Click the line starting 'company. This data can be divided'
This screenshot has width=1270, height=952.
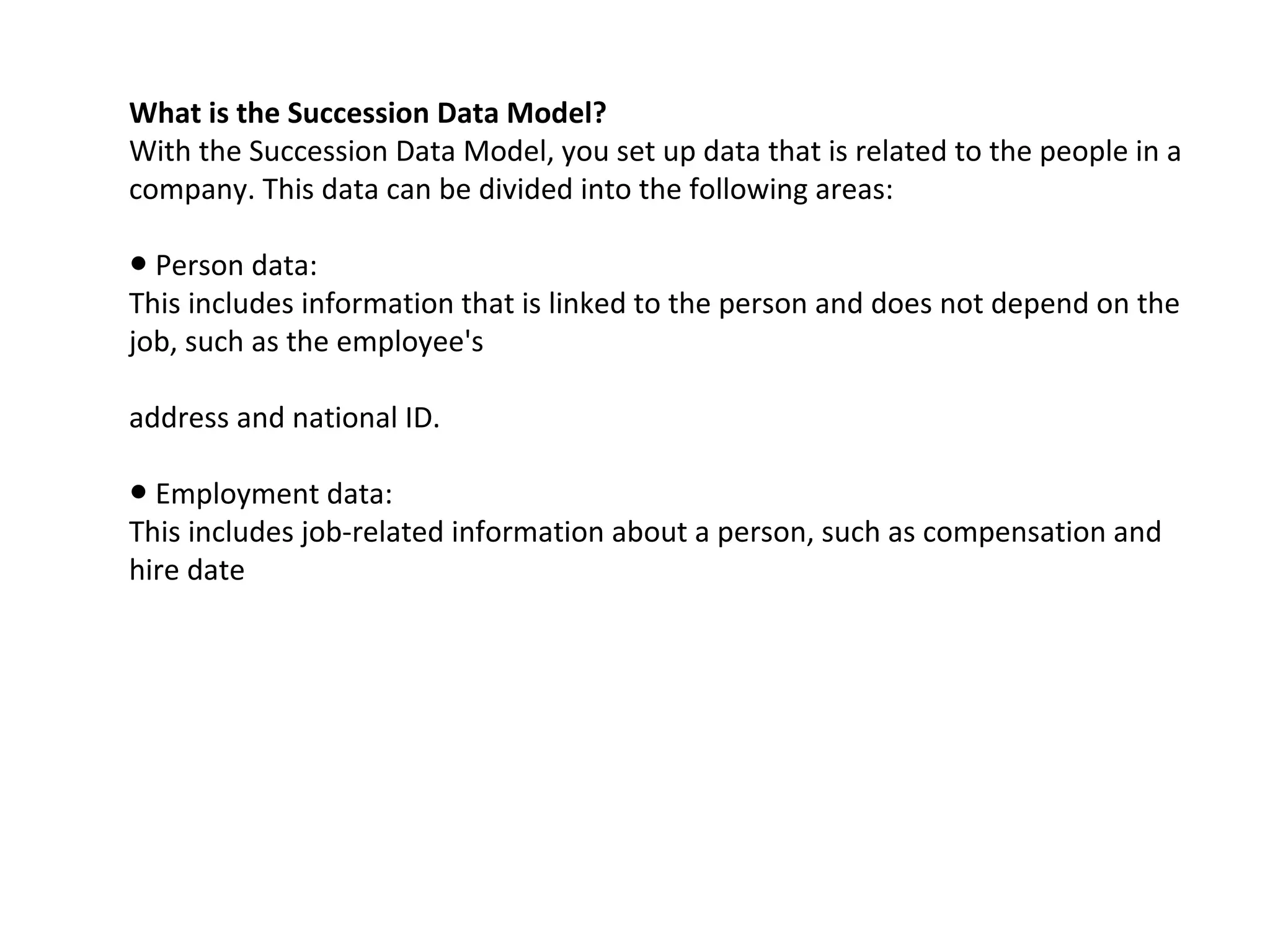coord(511,190)
